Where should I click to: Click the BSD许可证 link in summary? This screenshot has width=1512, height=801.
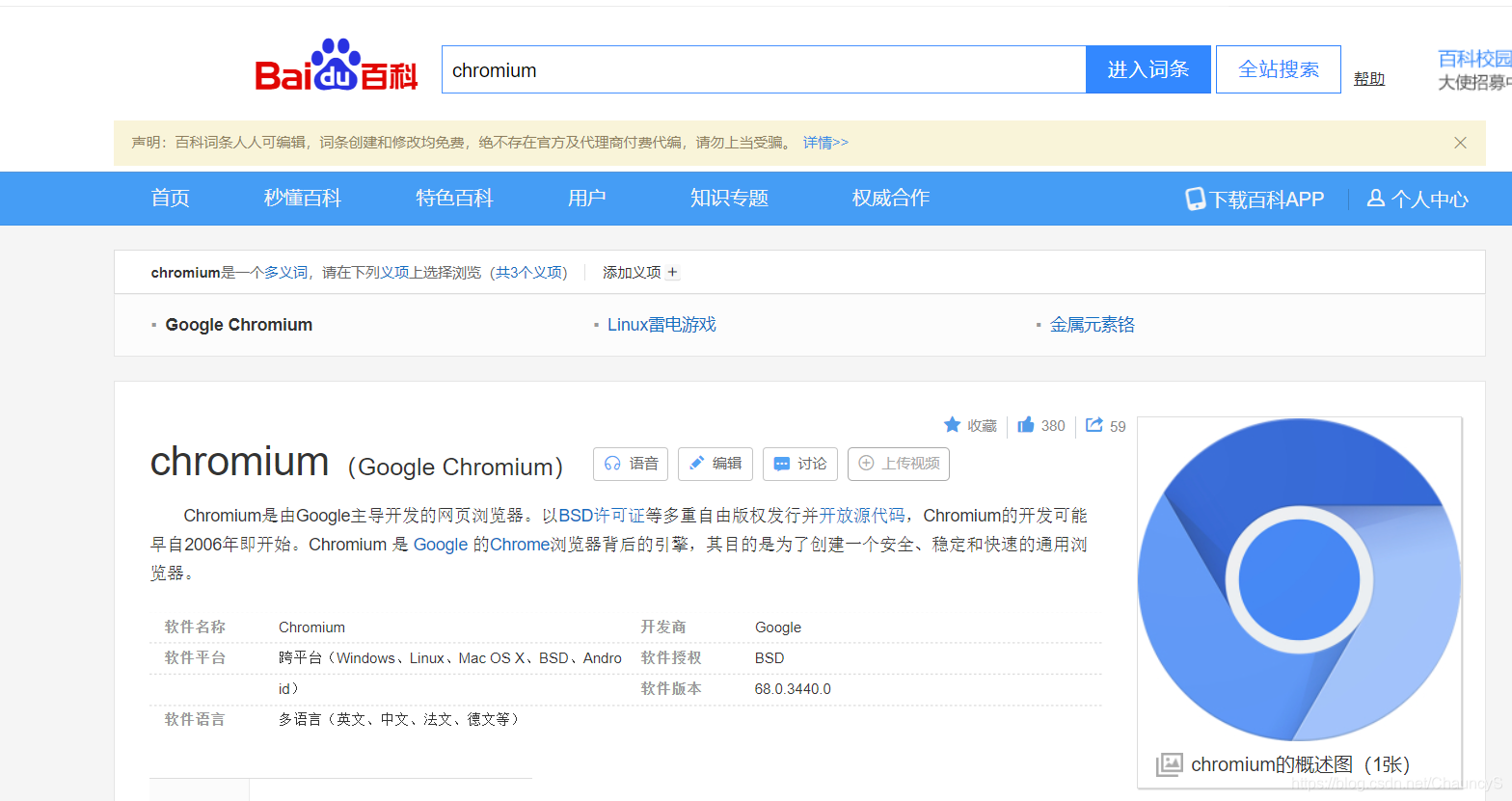(x=602, y=516)
